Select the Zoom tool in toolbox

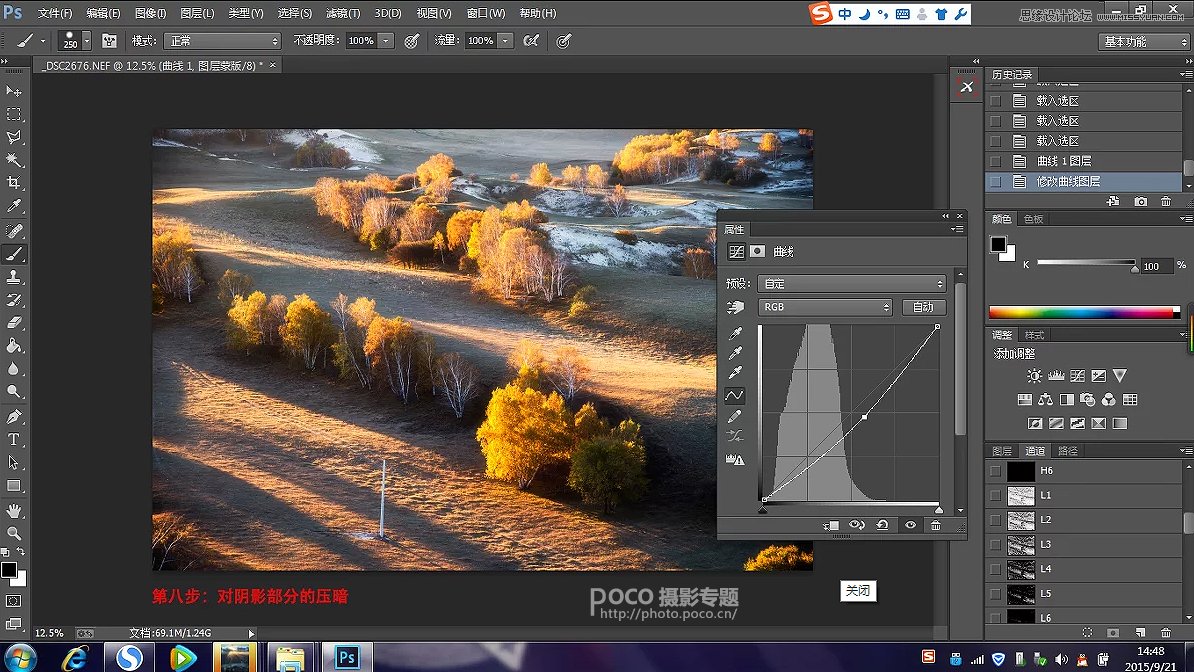pos(14,533)
